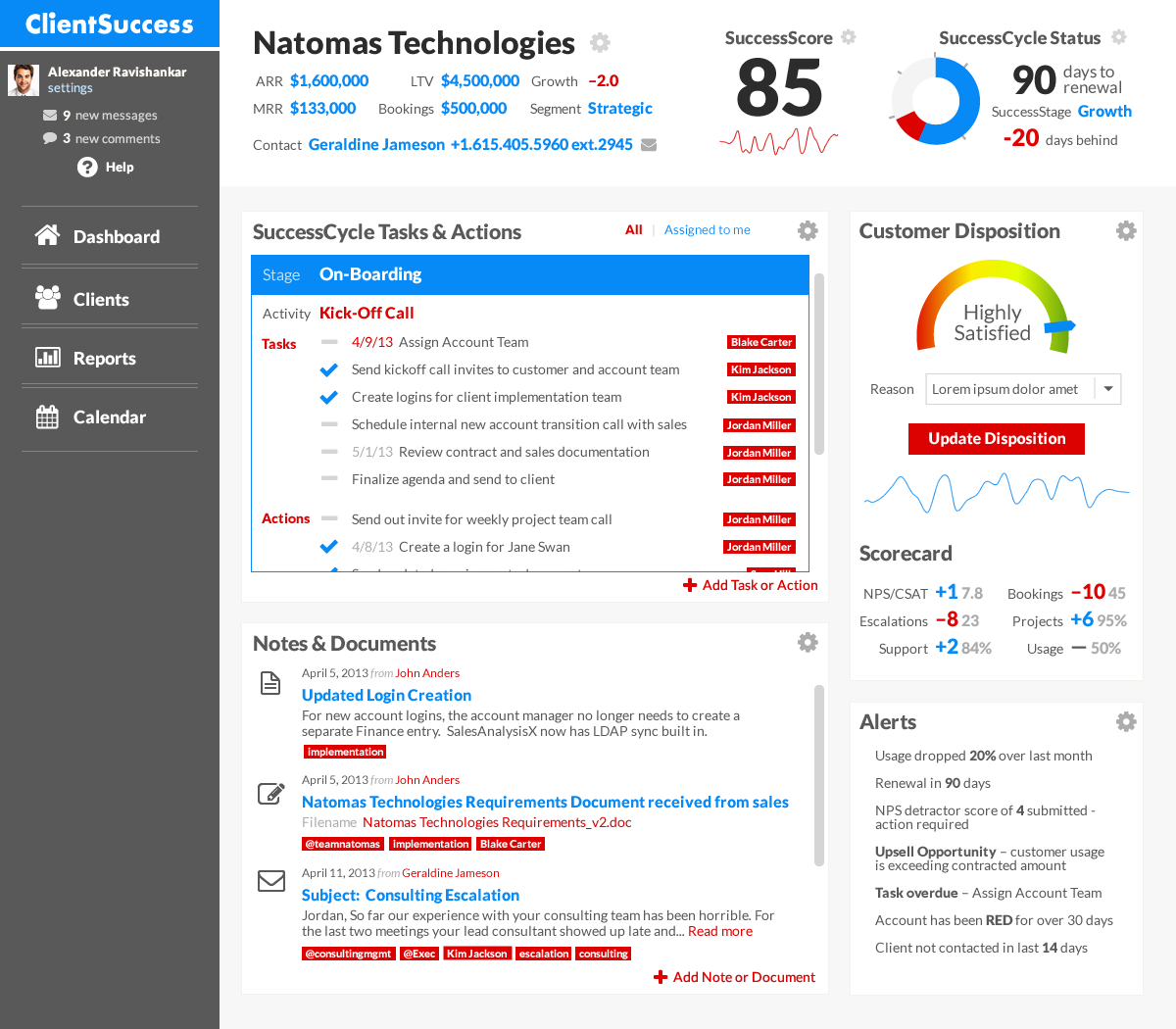Image resolution: width=1176 pixels, height=1029 pixels.
Task: Go to Calendar menu item
Action: tap(110, 416)
